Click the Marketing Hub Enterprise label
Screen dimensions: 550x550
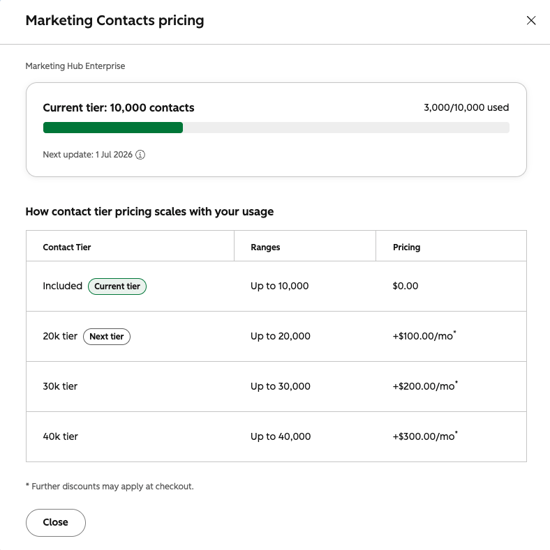point(75,66)
